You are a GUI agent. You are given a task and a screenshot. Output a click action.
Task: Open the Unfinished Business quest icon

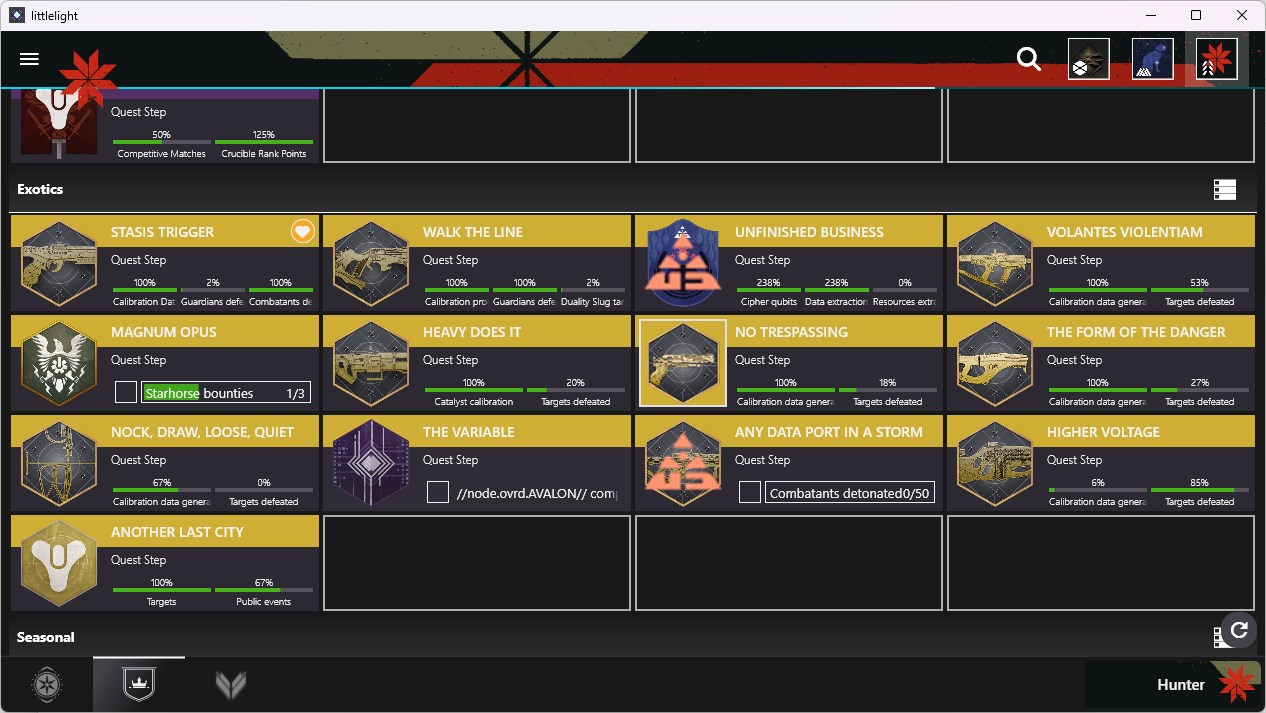[683, 264]
